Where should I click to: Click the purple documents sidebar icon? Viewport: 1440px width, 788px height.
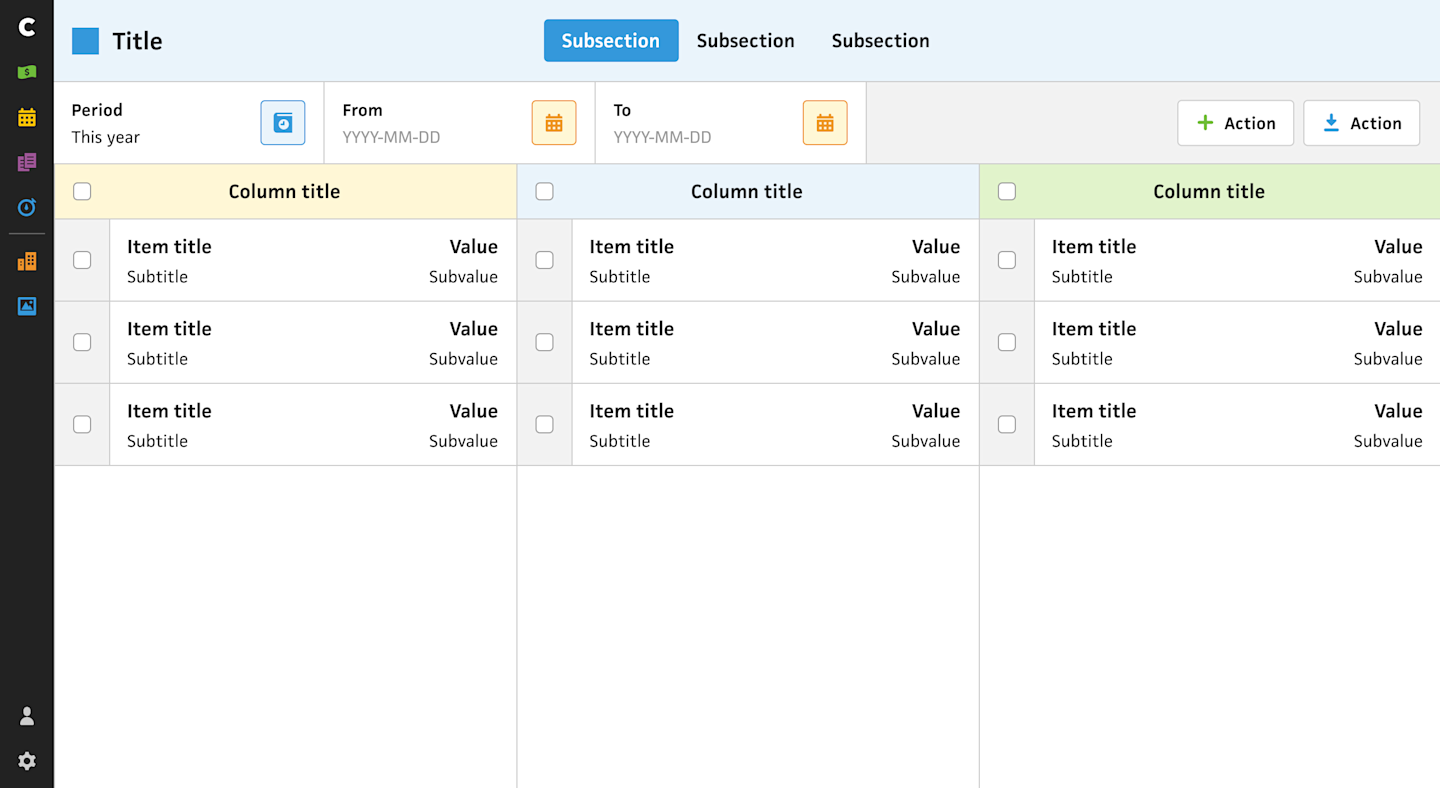click(x=27, y=162)
